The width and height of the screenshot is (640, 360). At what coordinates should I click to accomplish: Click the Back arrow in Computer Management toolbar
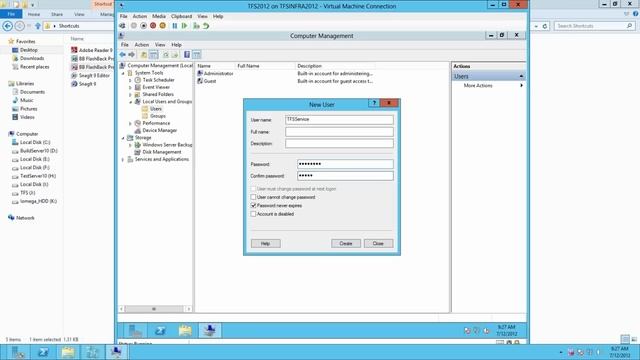122,55
